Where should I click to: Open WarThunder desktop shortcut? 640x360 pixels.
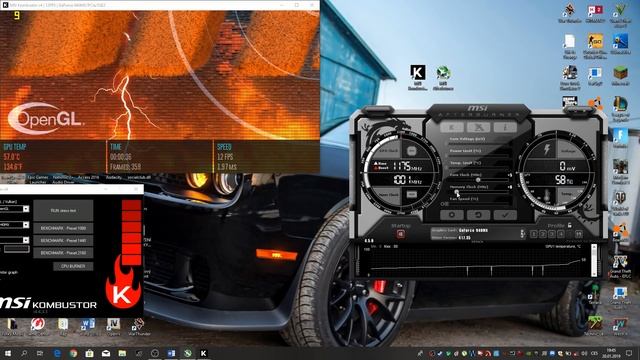coord(139,327)
